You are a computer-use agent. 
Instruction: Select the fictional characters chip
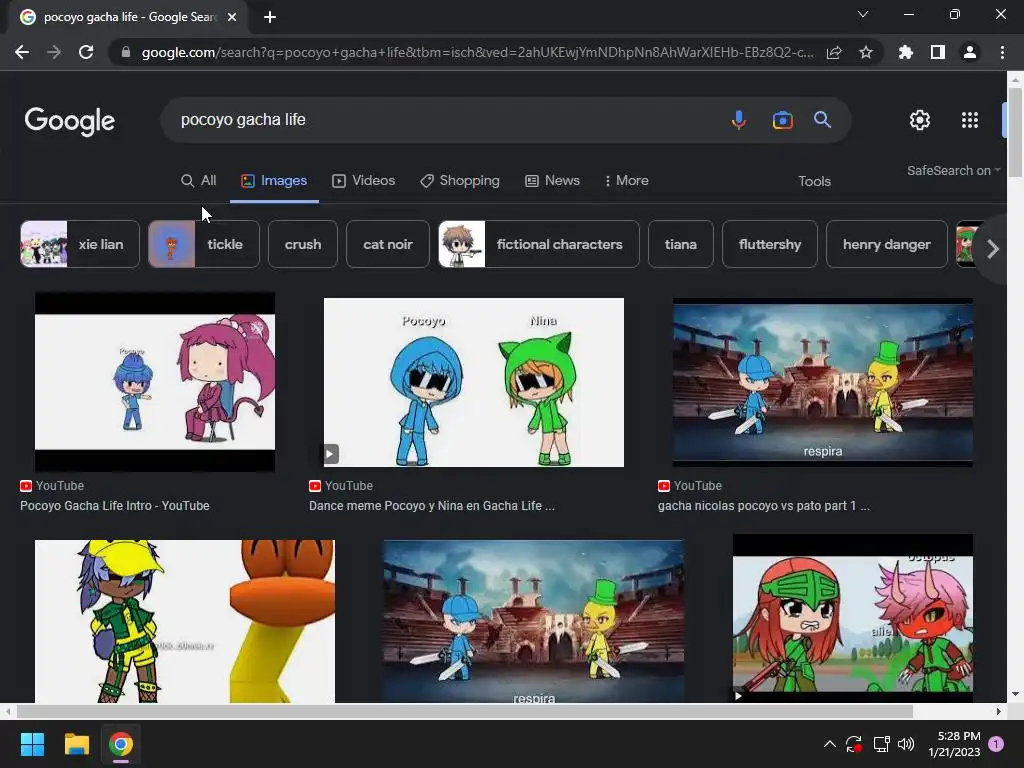[x=539, y=244]
